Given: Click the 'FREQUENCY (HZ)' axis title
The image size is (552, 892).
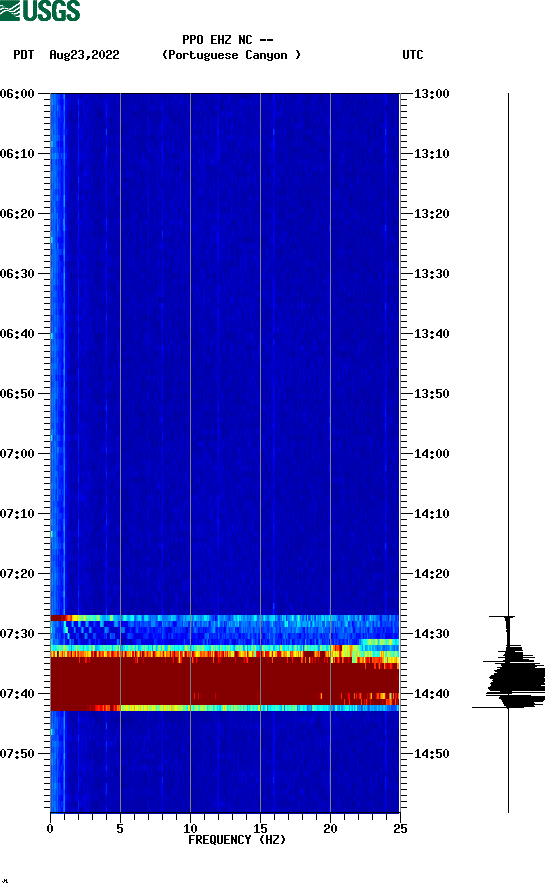Looking at the screenshot, I should pos(237,840).
